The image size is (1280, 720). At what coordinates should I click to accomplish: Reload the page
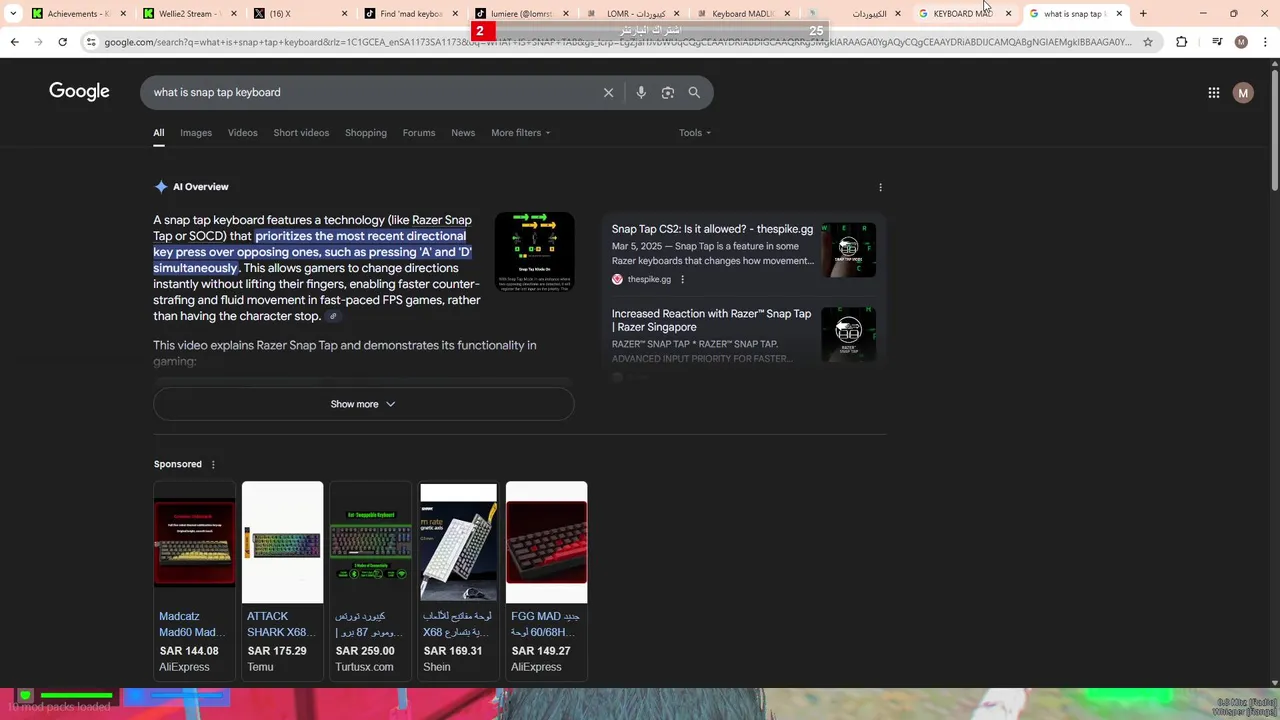[62, 42]
